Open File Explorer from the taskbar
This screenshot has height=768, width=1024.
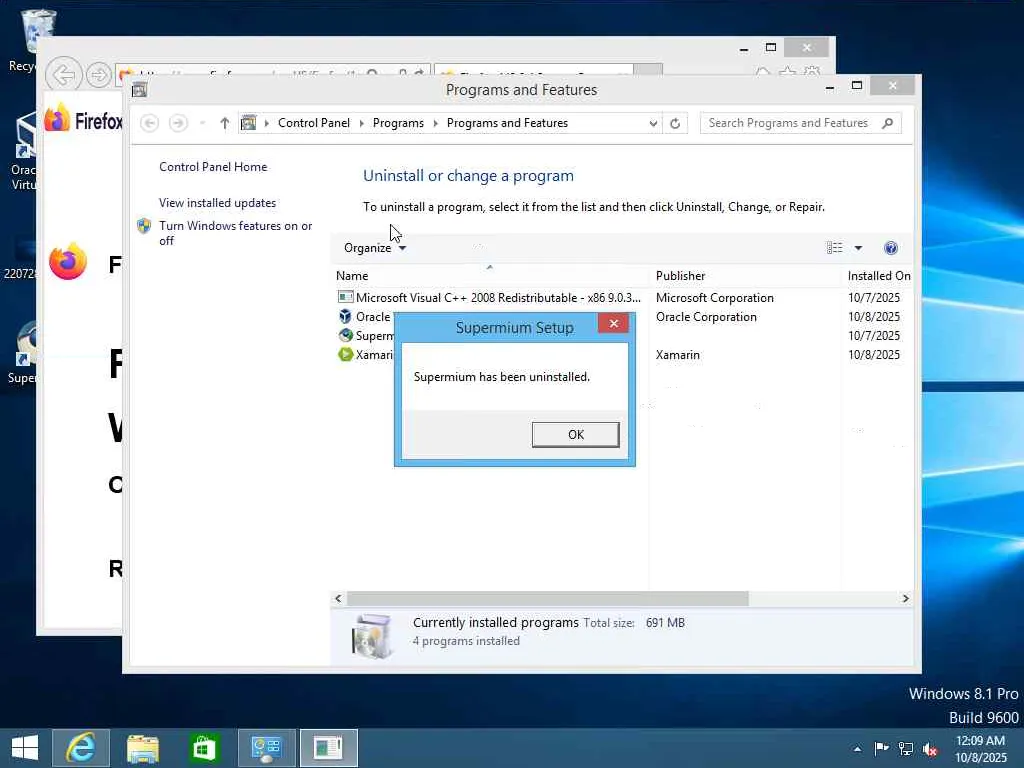[142, 748]
